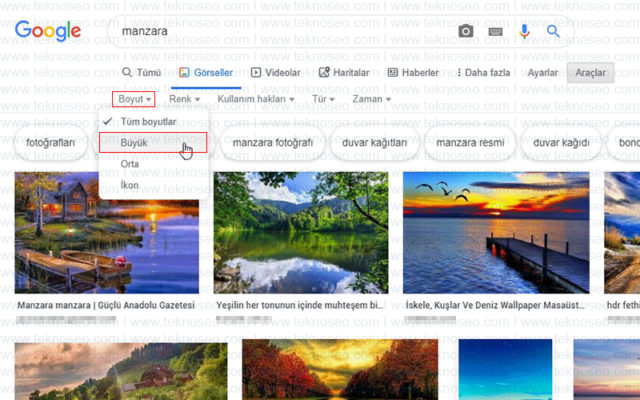Click manzara resmi suggestion chip
This screenshot has width=640, height=400.
(x=470, y=143)
